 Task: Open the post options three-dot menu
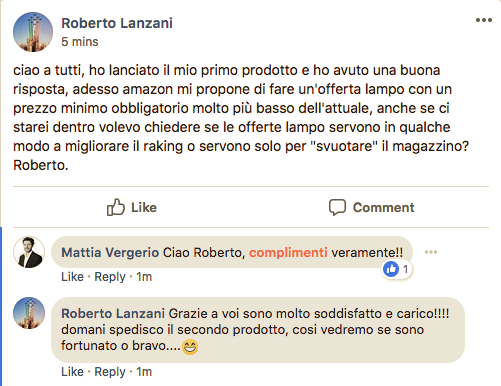[484, 20]
